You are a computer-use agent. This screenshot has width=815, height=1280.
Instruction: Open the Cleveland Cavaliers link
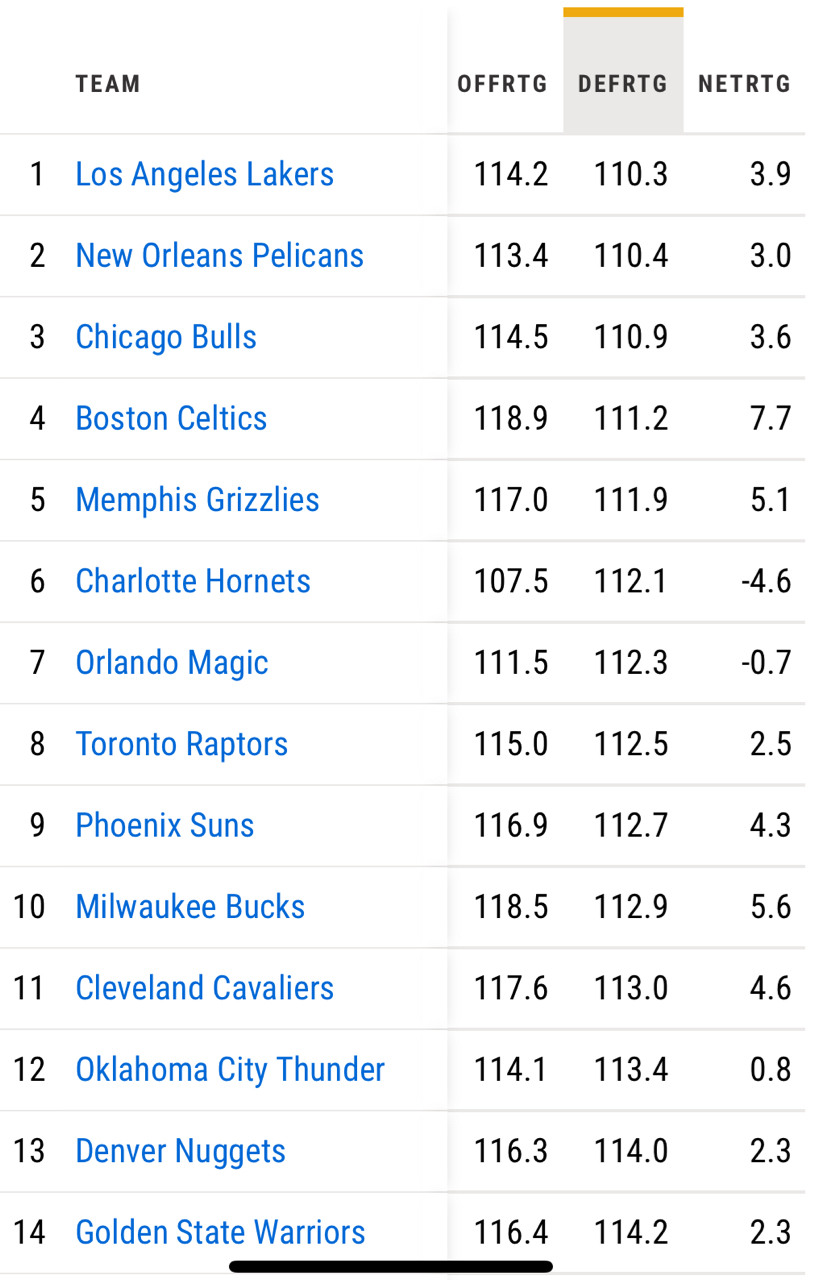tap(205, 988)
